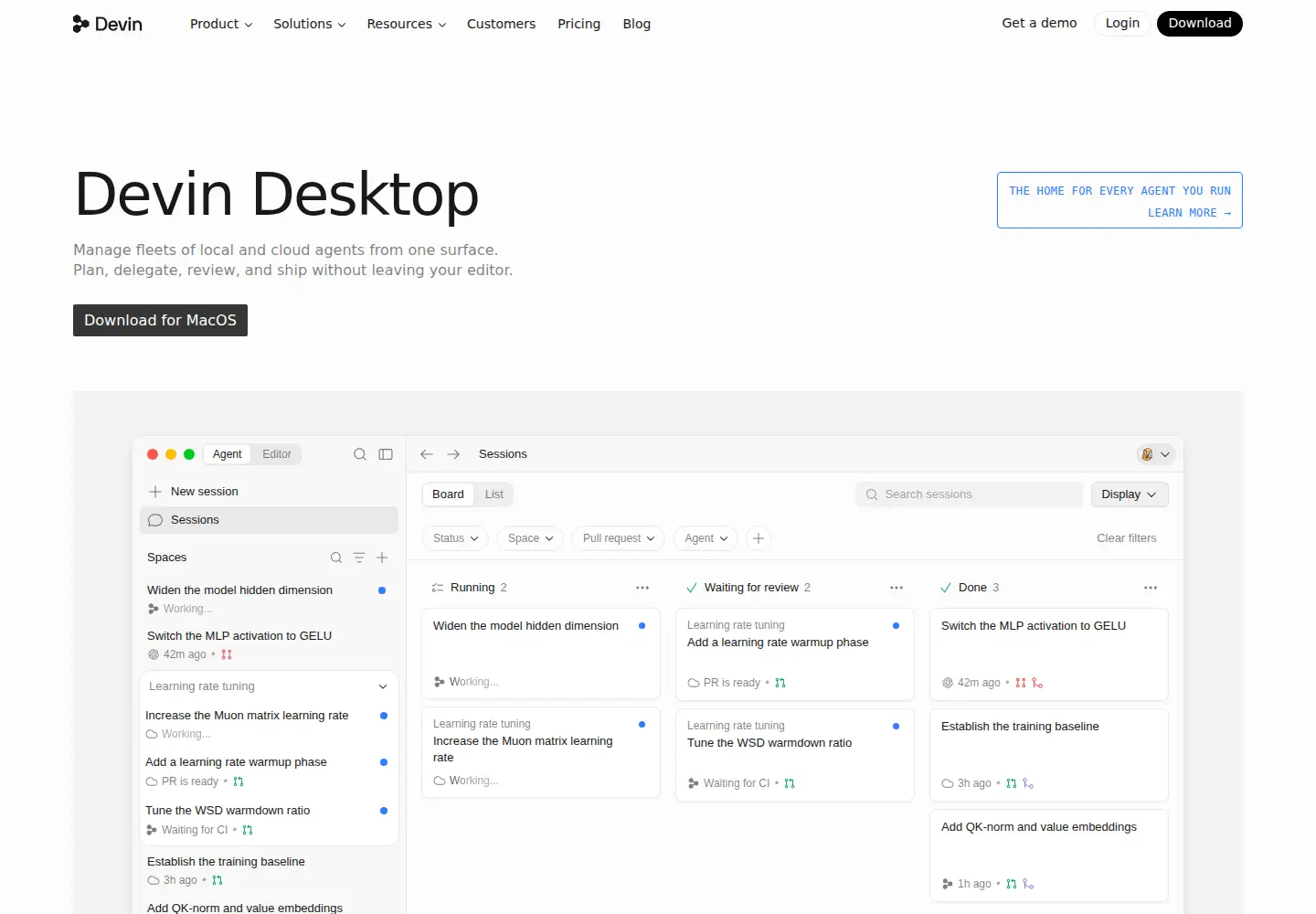The width and height of the screenshot is (1316, 914).
Task: Click the plus icon beside New session
Action: tap(155, 492)
